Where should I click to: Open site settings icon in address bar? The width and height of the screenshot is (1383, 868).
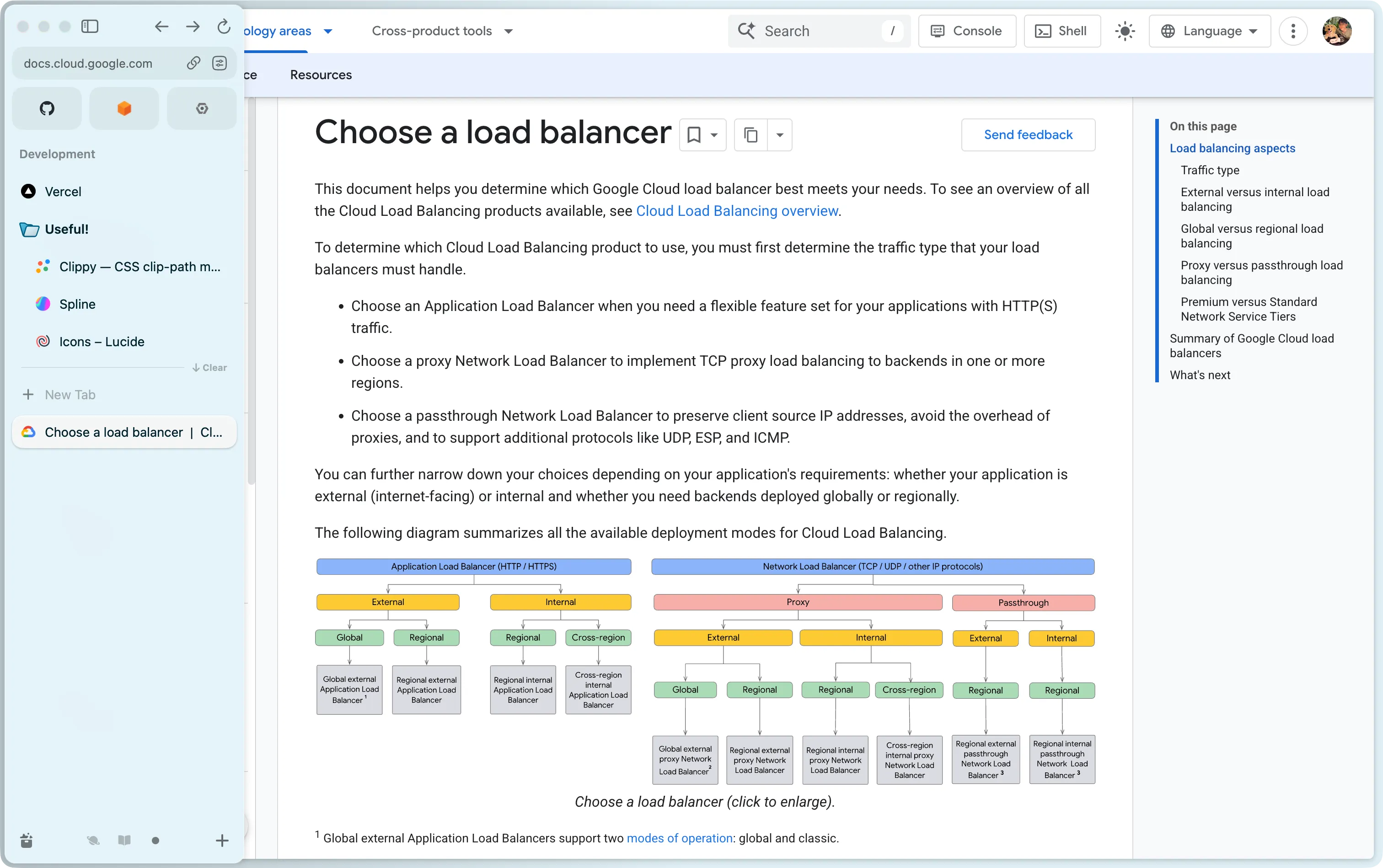(220, 63)
